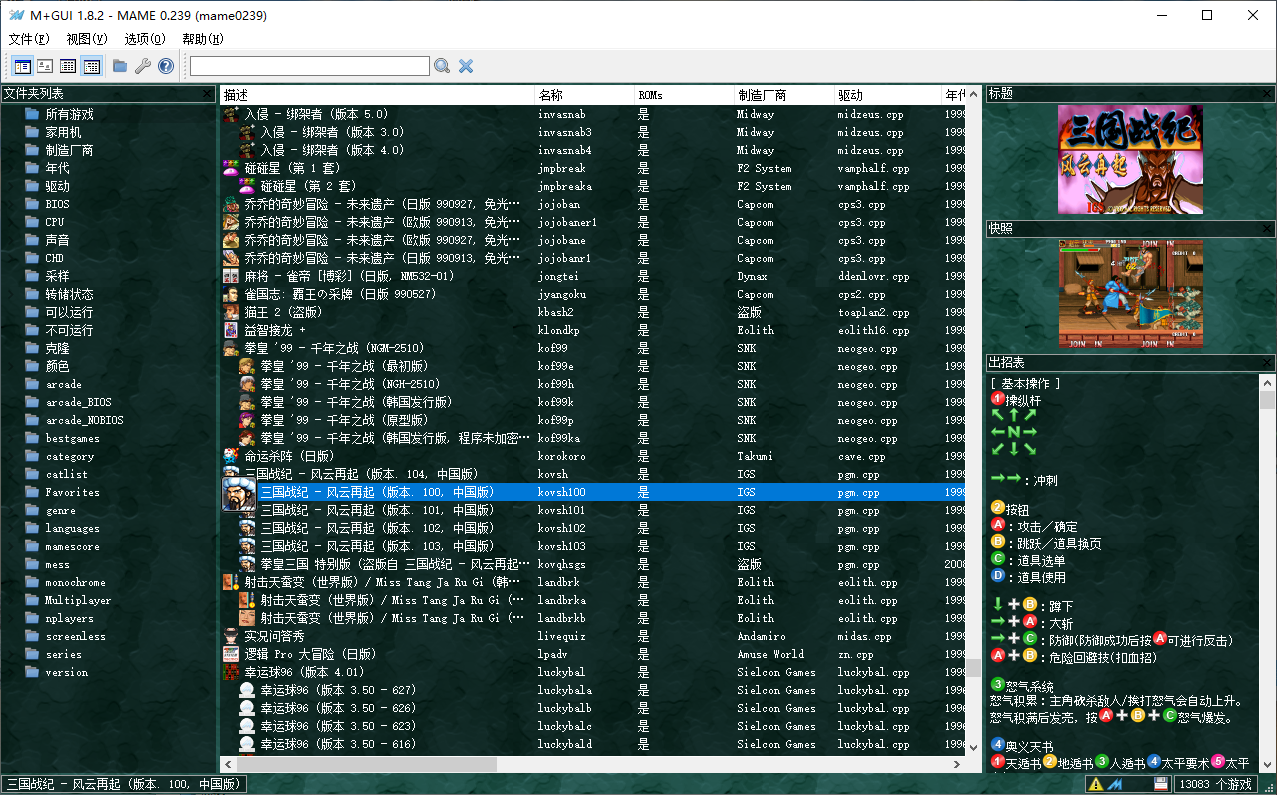1277x795 pixels.
Task: Open settings with the wrench icon
Action: click(143, 66)
